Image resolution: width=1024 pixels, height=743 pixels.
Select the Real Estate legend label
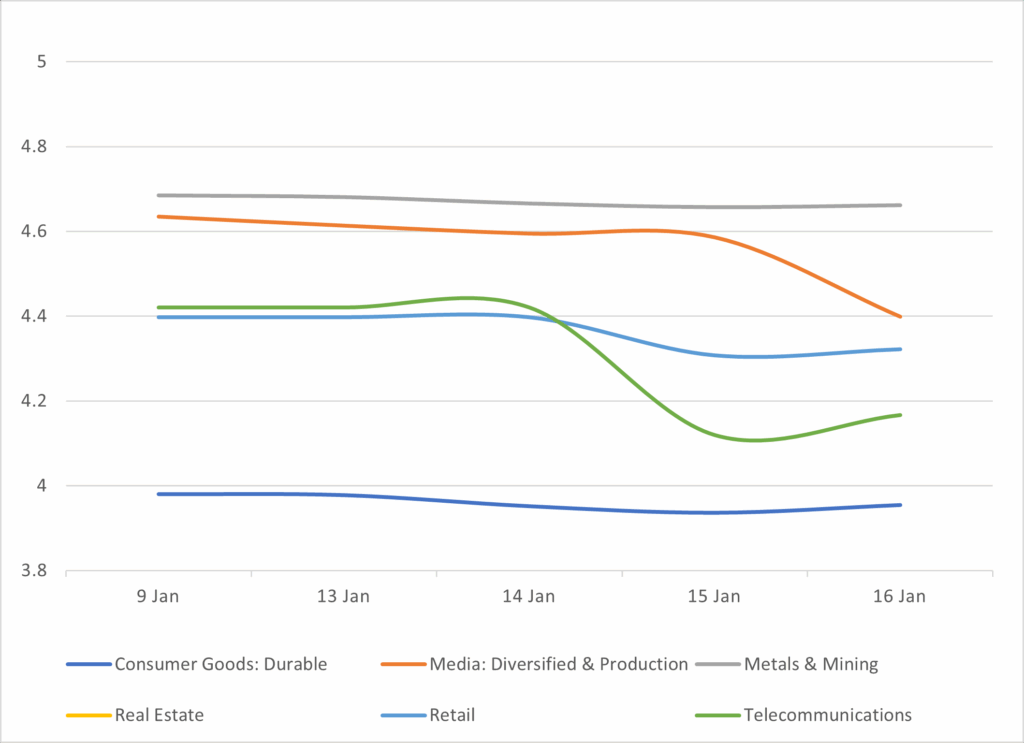point(160,715)
